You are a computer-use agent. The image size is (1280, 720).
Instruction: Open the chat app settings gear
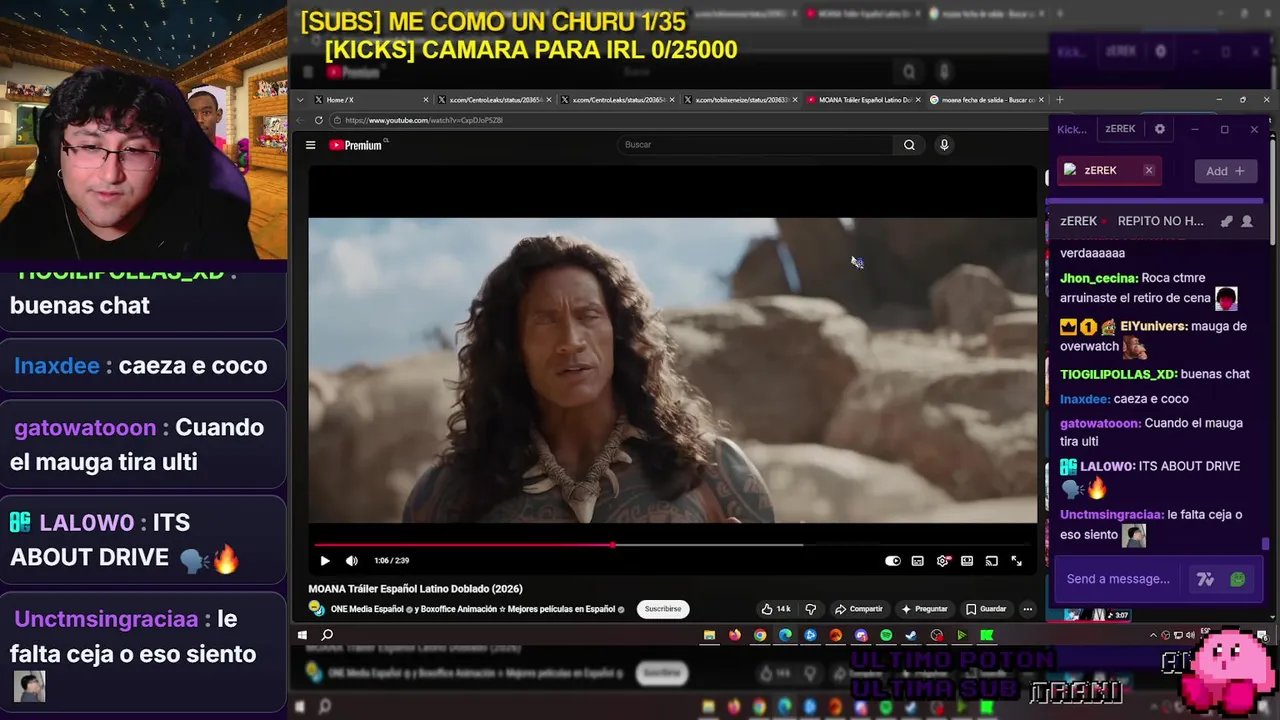point(1160,129)
